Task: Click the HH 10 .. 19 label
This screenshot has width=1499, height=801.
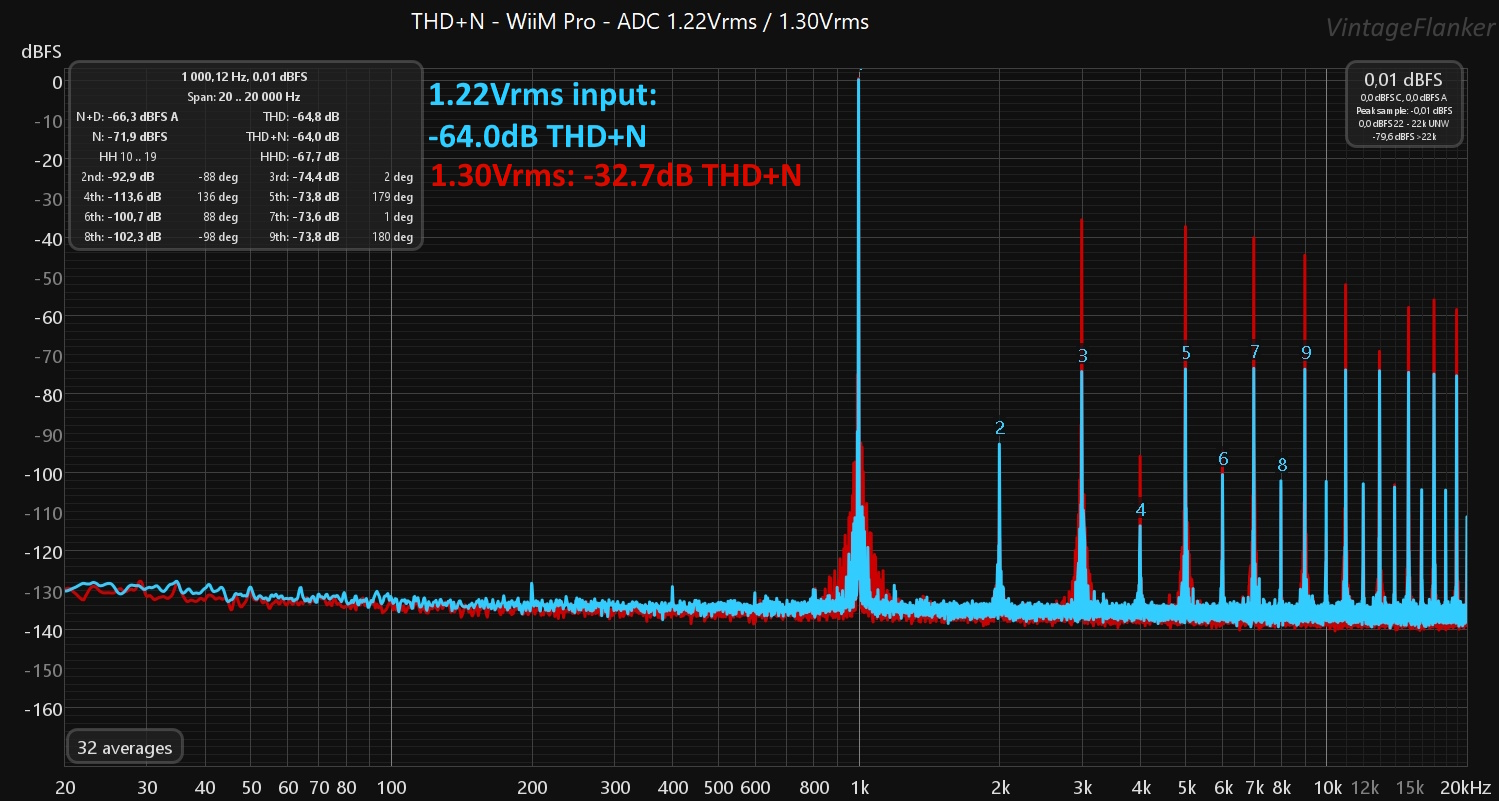Action: click(128, 157)
